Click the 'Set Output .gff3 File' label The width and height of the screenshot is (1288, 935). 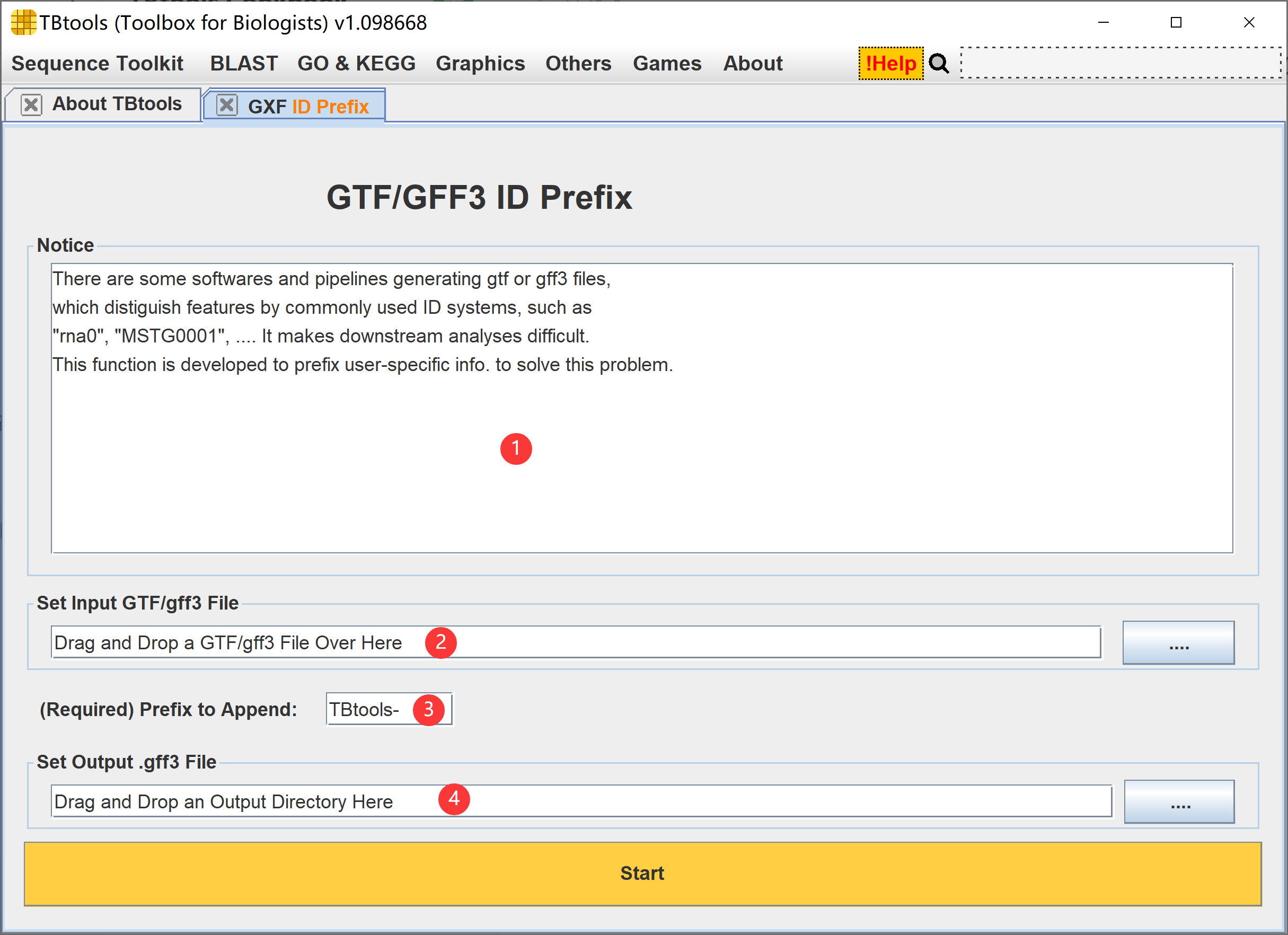127,762
